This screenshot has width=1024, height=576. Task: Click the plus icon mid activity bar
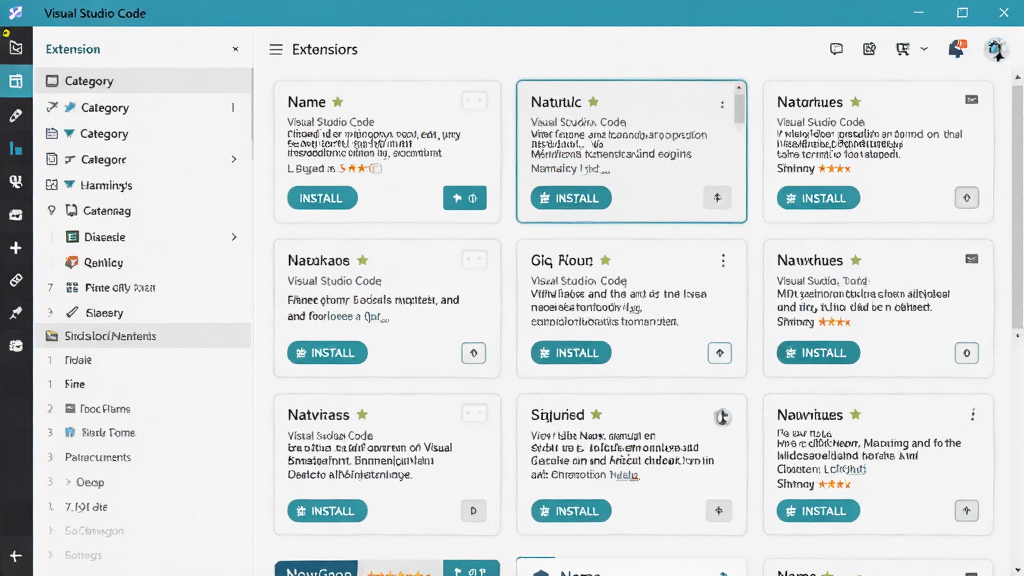coord(16,248)
